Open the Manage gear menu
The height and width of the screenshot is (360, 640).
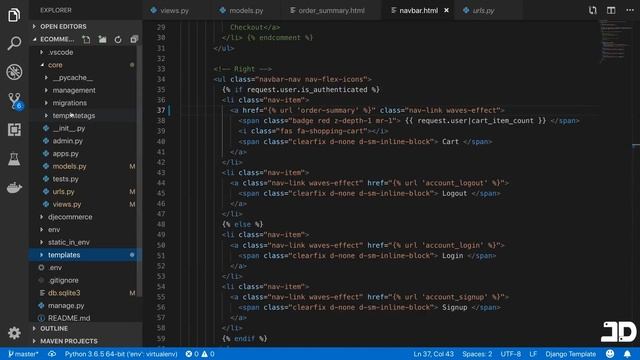[14, 333]
